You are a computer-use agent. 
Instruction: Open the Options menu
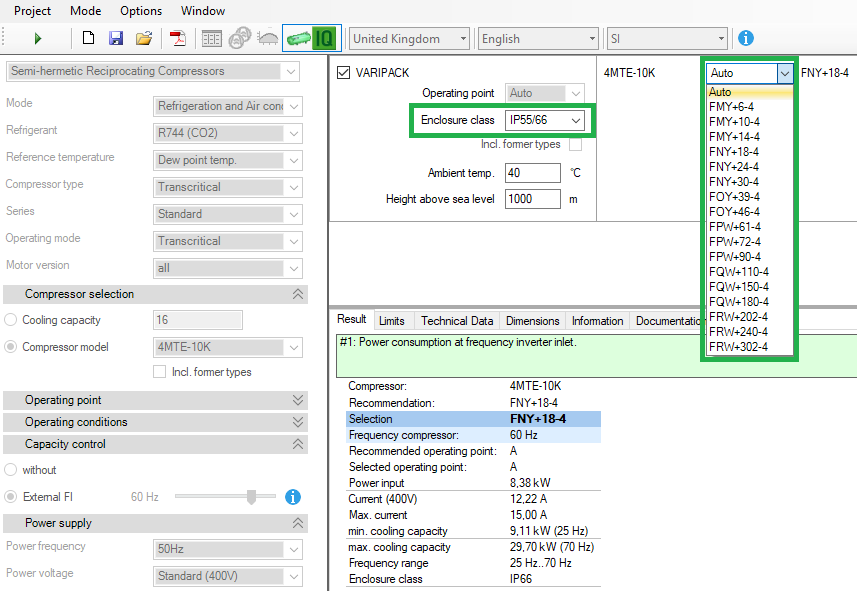click(x=140, y=11)
